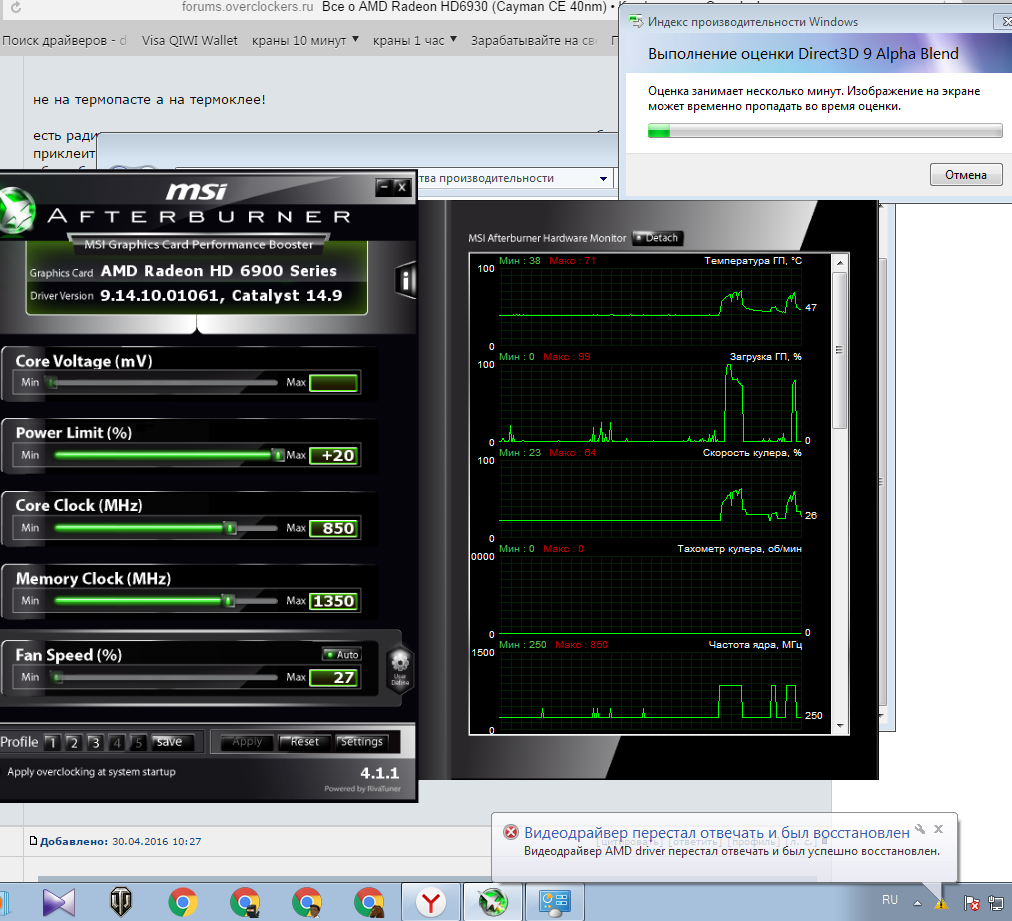
Task: Click the post document icon near Добавлено
Action: pyautogui.click(x=34, y=840)
